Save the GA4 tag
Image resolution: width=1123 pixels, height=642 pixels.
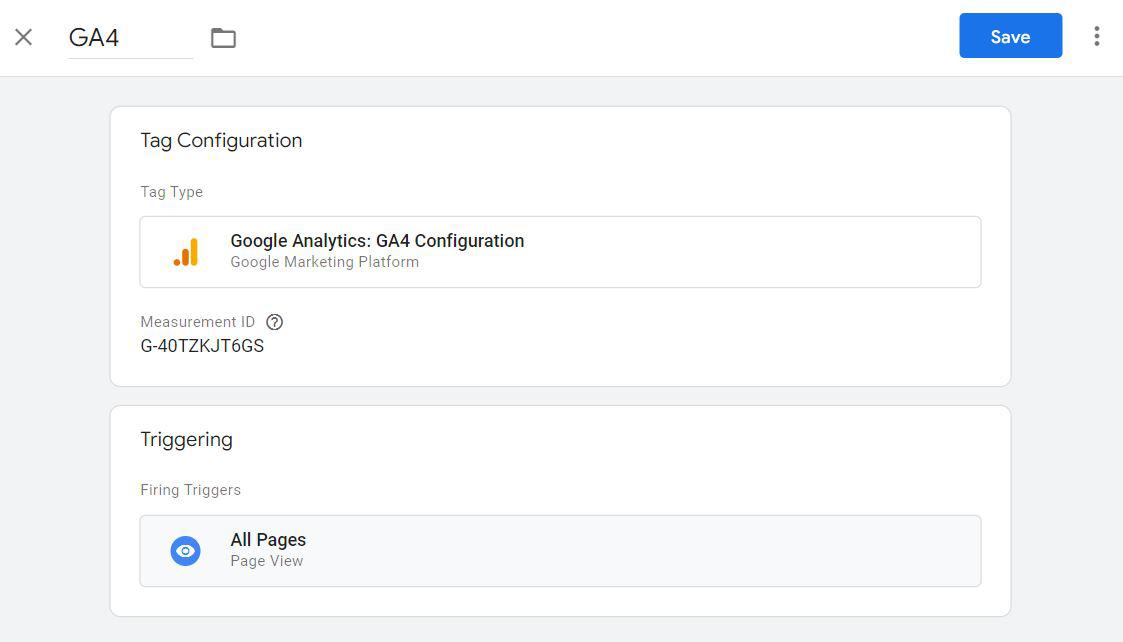pyautogui.click(x=1010, y=35)
